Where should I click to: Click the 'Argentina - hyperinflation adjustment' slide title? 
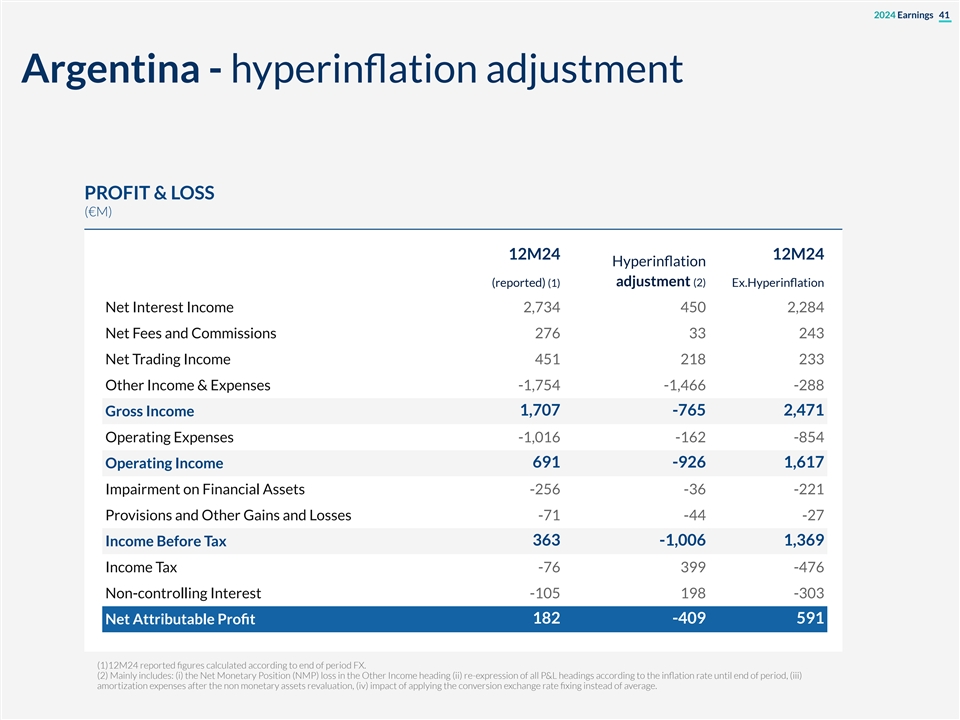[x=350, y=69]
